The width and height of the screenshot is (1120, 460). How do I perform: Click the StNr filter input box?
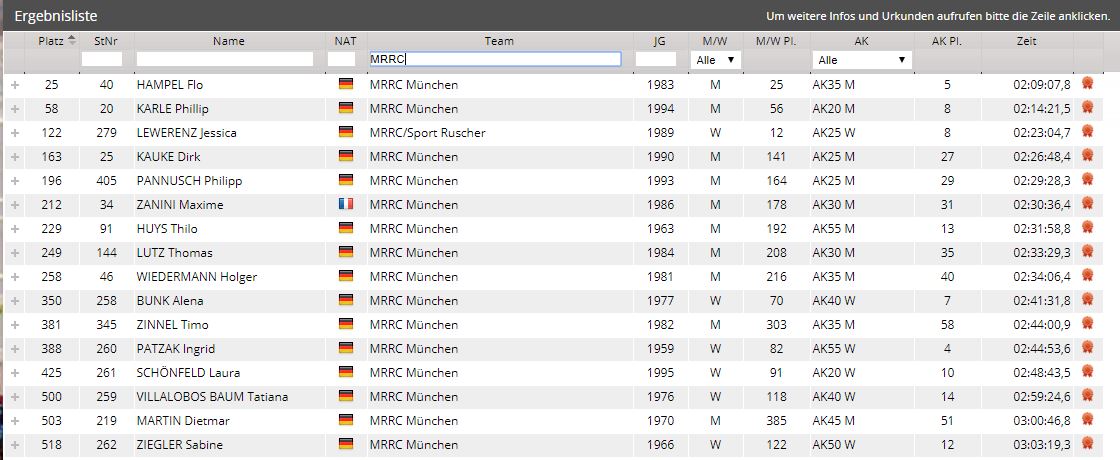(x=102, y=60)
